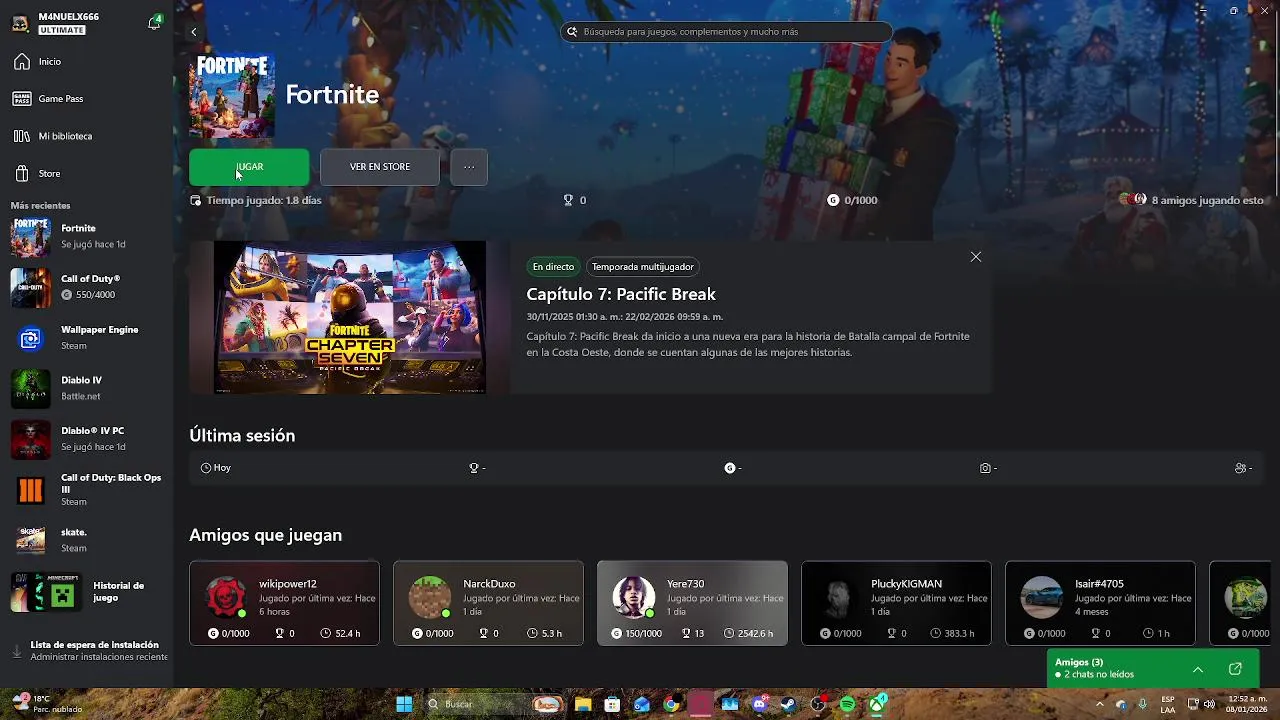Click Yere730 avatar icon

coord(634,597)
